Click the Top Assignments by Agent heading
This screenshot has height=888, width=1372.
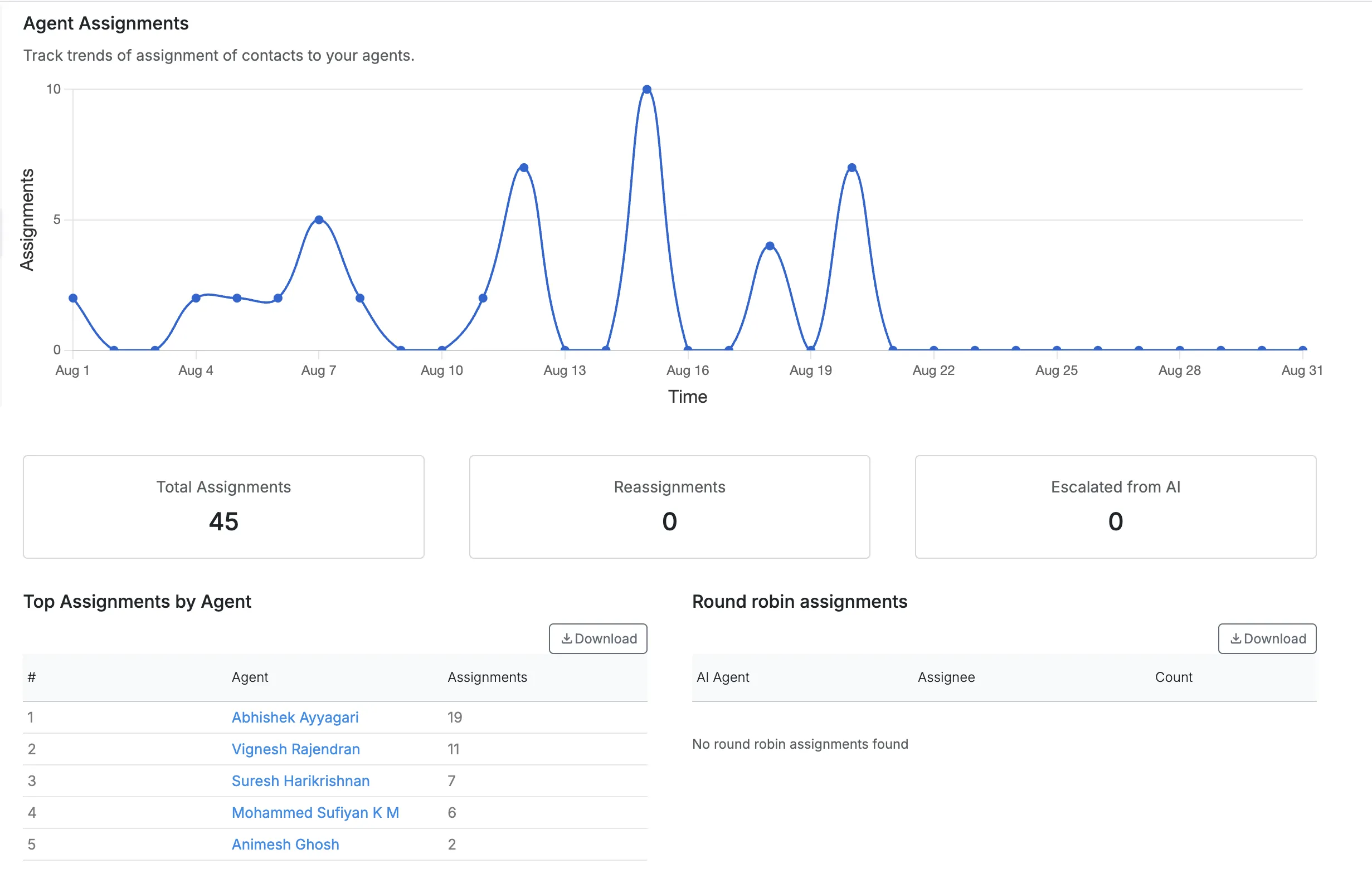pyautogui.click(x=137, y=601)
